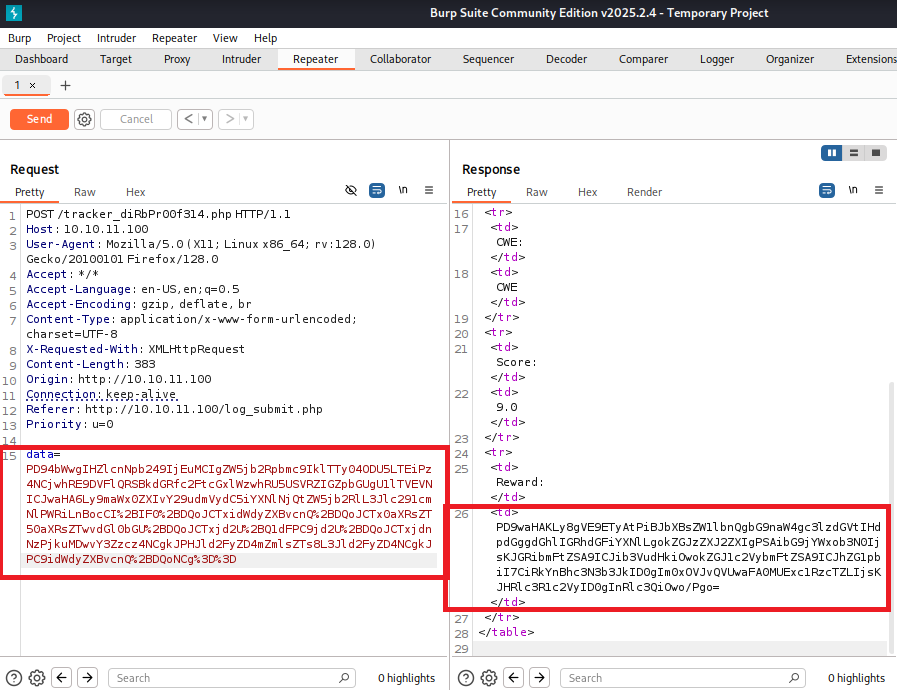This screenshot has height=690, width=897.
Task: Open search help icon in Request pane
Action: click(14, 678)
